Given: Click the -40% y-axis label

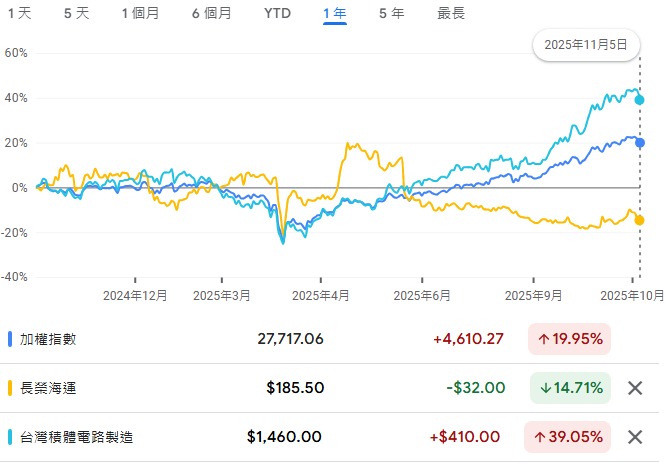Looking at the screenshot, I should click(x=14, y=277).
